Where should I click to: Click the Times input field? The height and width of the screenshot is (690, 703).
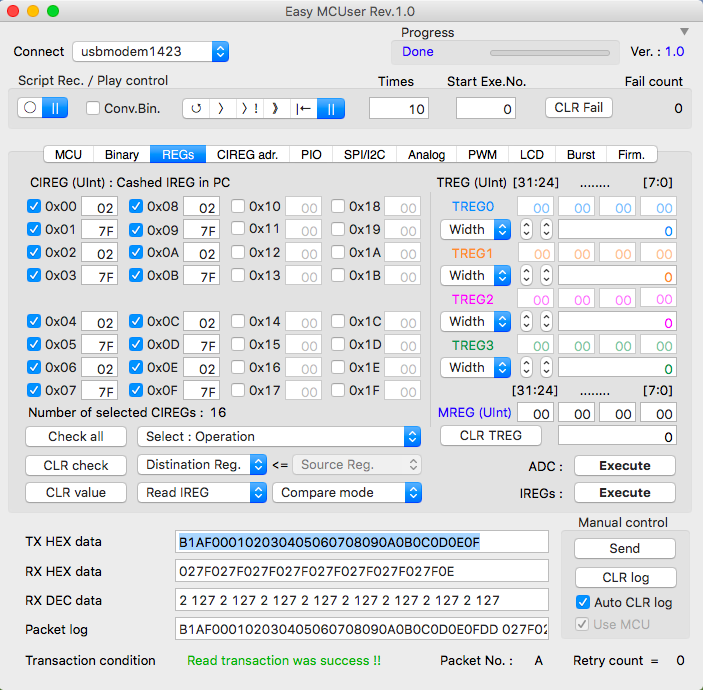[x=399, y=108]
